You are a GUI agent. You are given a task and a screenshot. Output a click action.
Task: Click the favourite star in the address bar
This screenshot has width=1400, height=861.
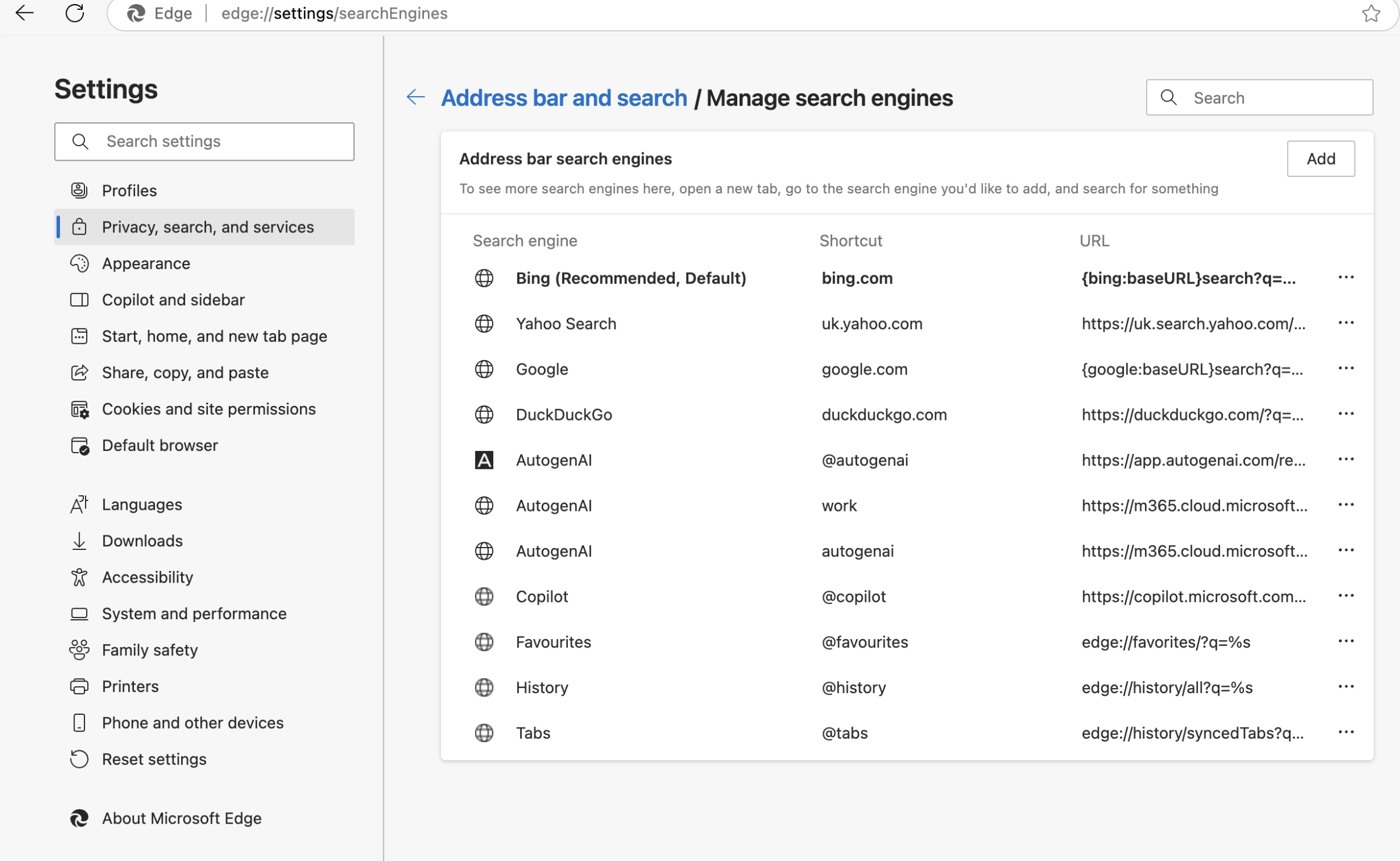[1371, 13]
